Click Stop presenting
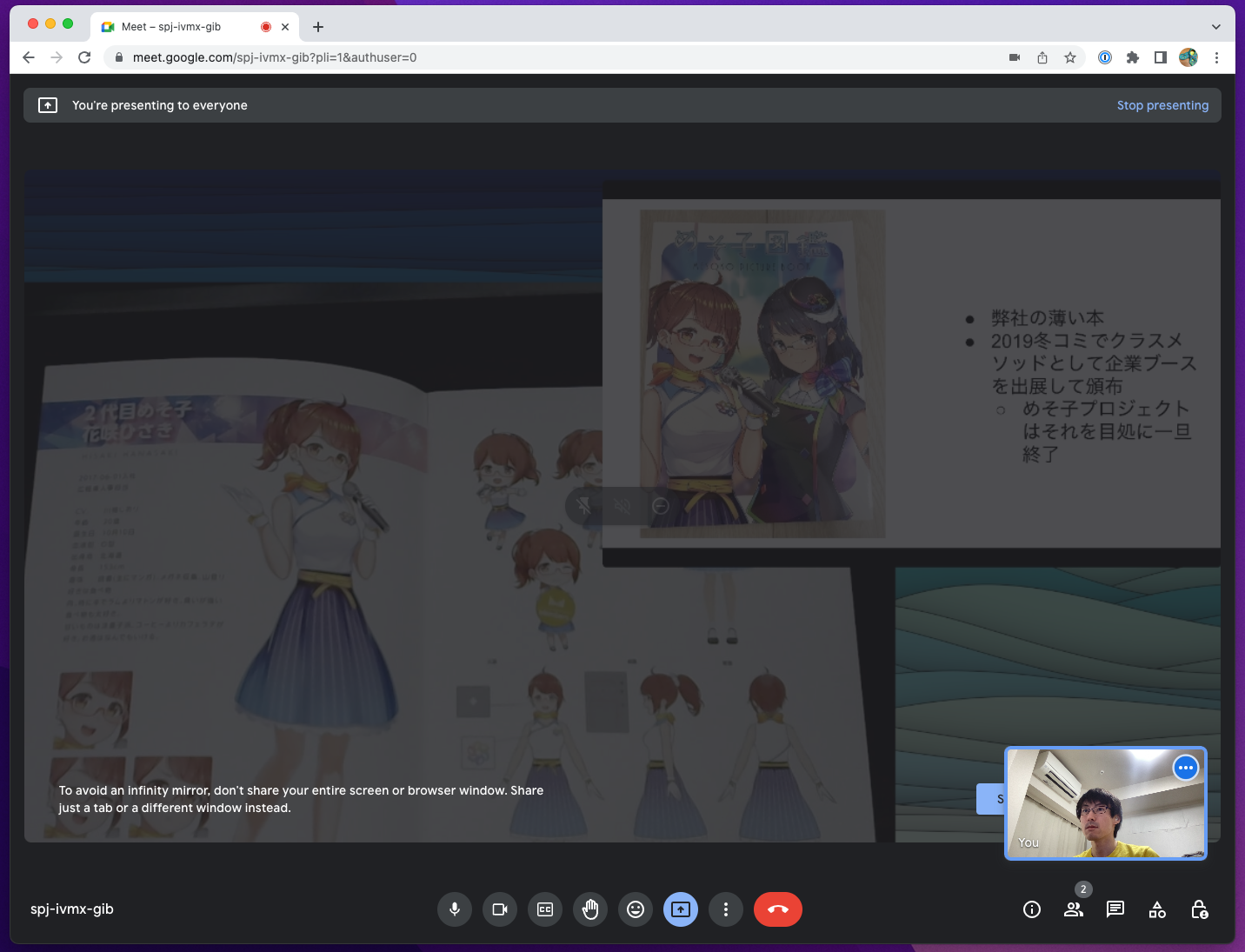This screenshot has width=1245, height=952. click(1162, 105)
